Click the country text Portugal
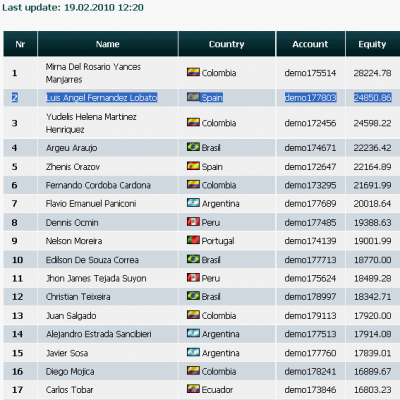 point(218,241)
